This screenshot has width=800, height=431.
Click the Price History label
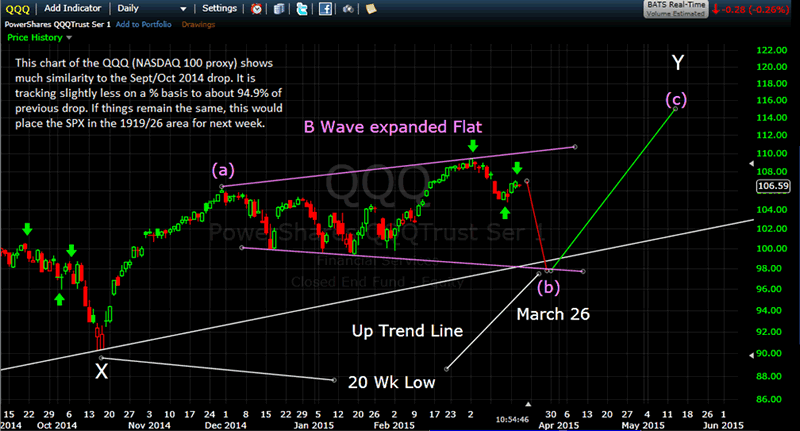[x=35, y=37]
